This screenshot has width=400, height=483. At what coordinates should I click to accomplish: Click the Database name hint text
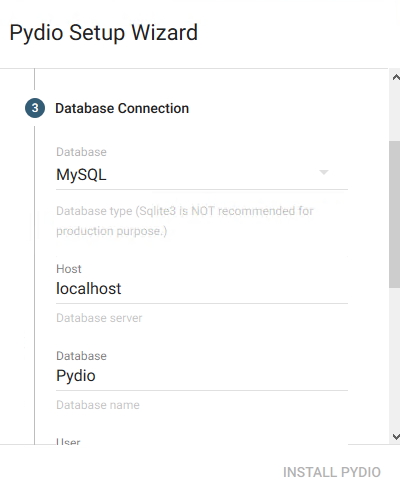point(98,405)
